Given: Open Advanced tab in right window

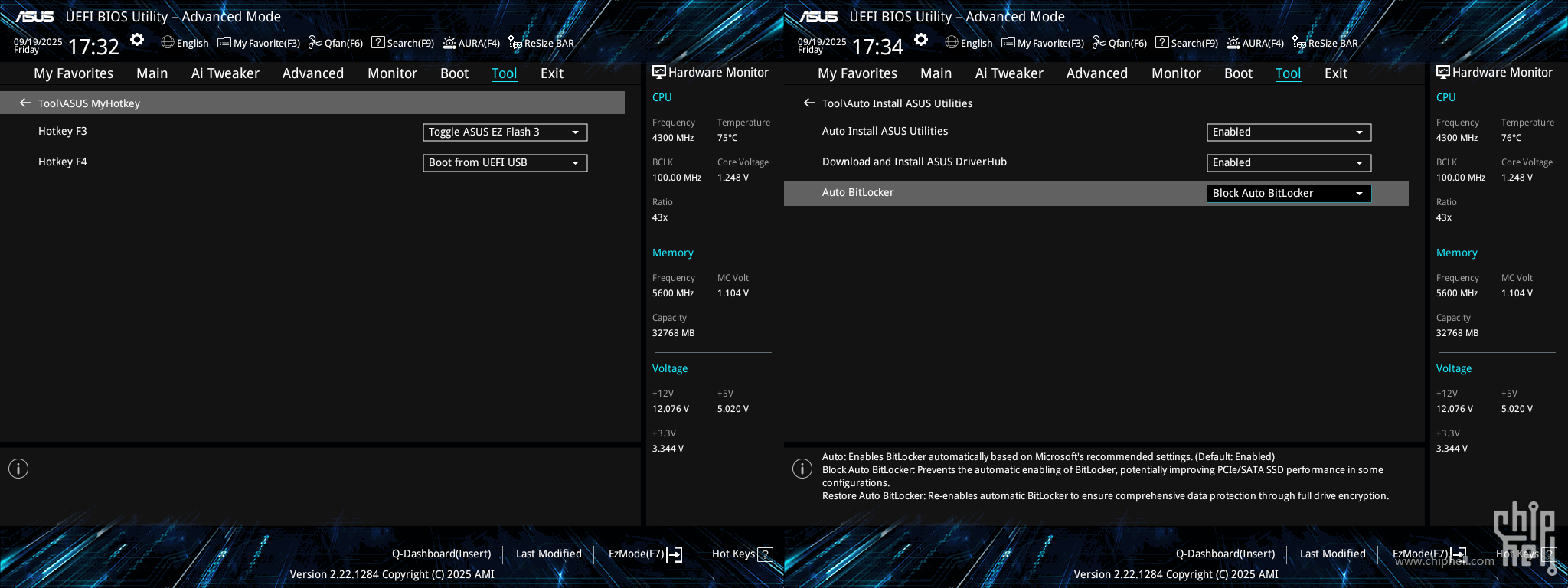Looking at the screenshot, I should tap(1097, 73).
